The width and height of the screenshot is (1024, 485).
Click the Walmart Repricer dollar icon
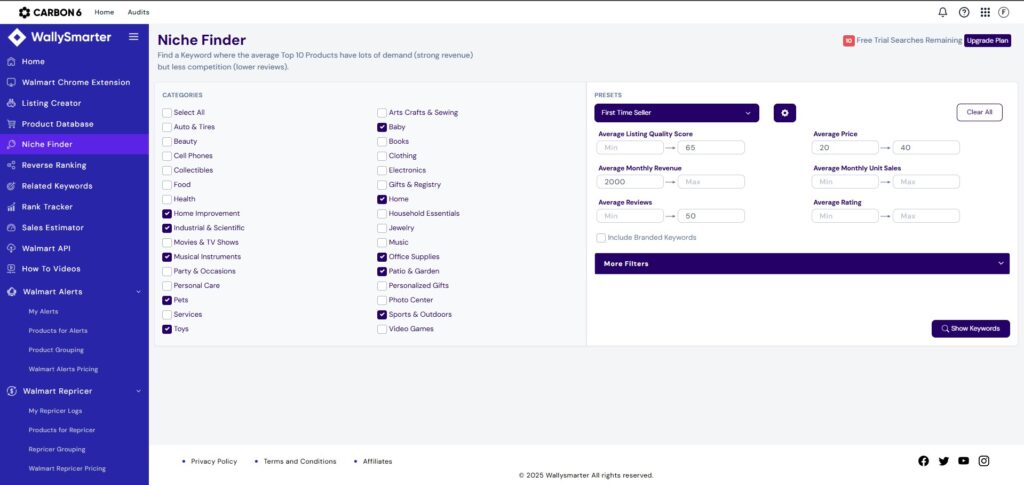[x=12, y=391]
